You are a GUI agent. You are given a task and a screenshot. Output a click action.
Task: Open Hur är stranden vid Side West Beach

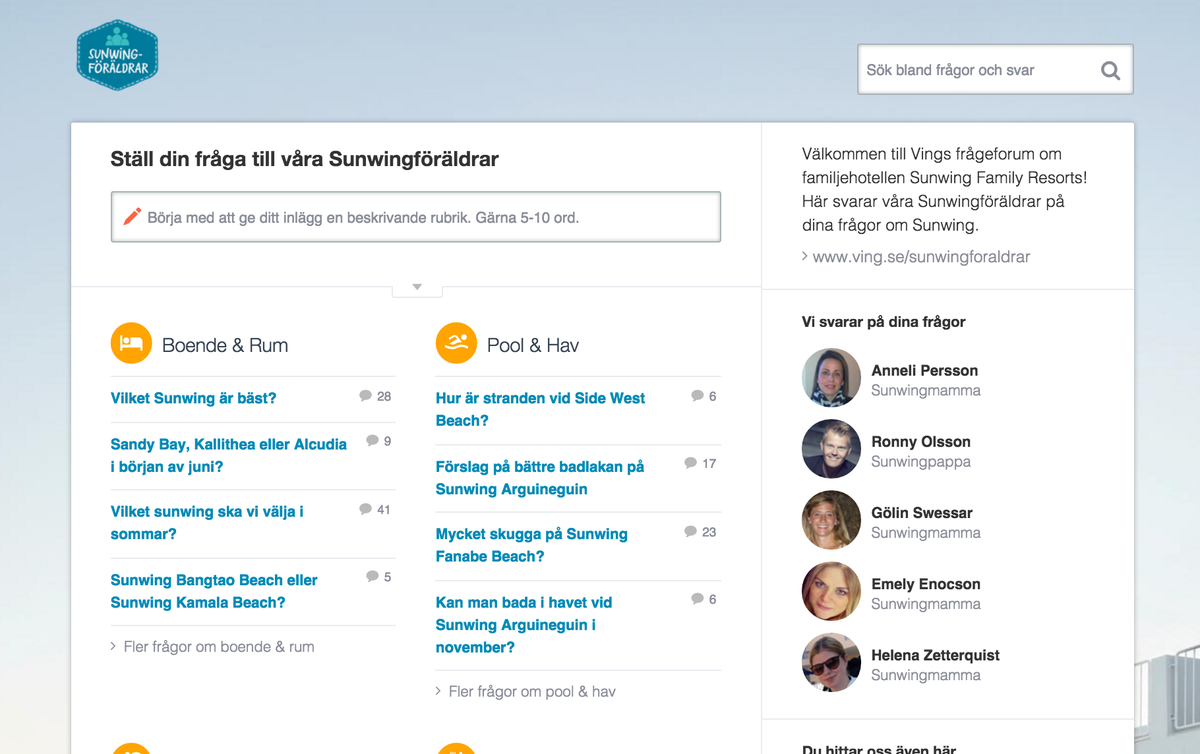point(540,409)
